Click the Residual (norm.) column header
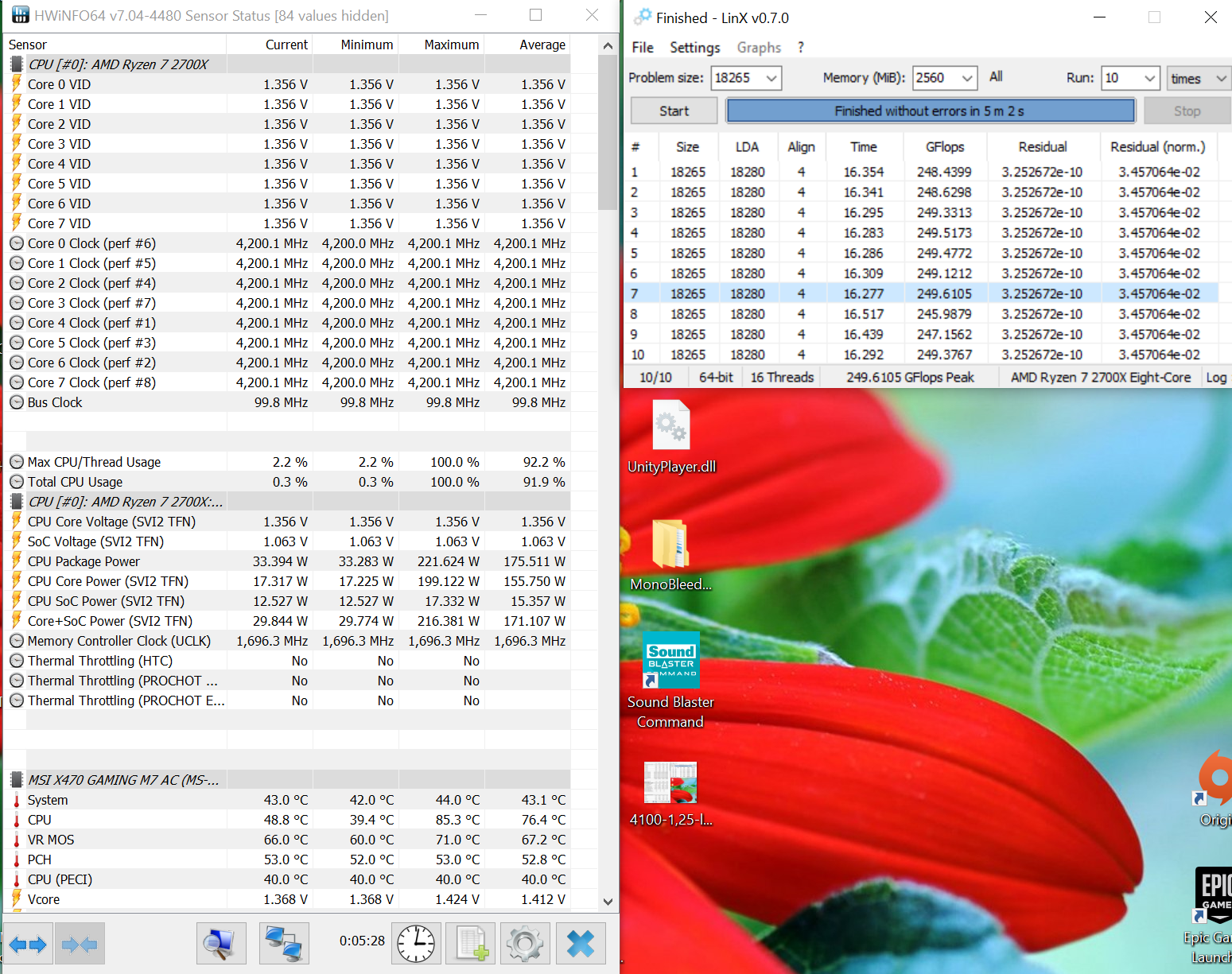 pyautogui.click(x=1157, y=147)
